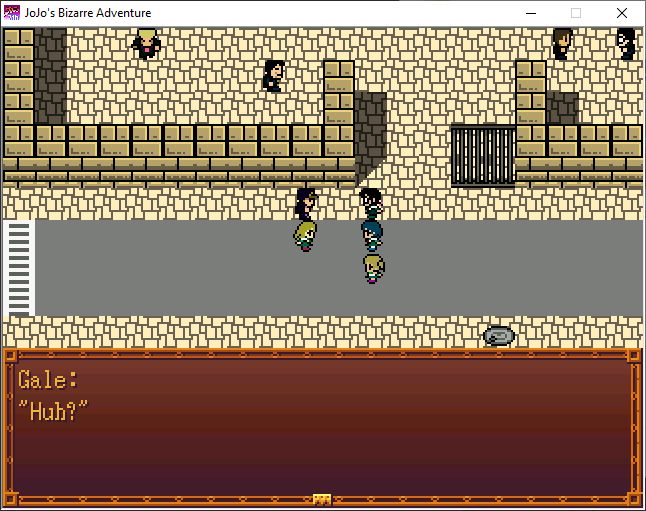Click the iron barred gate
This screenshot has height=511, width=646.
[x=483, y=156]
